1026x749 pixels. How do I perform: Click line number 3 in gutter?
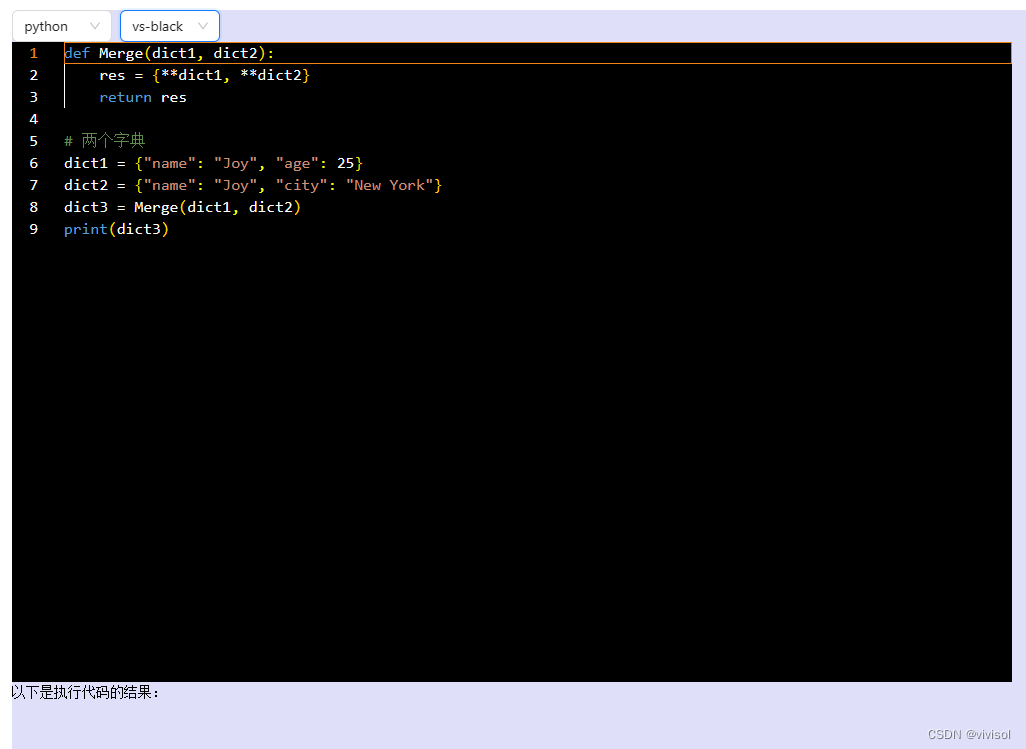point(33,97)
